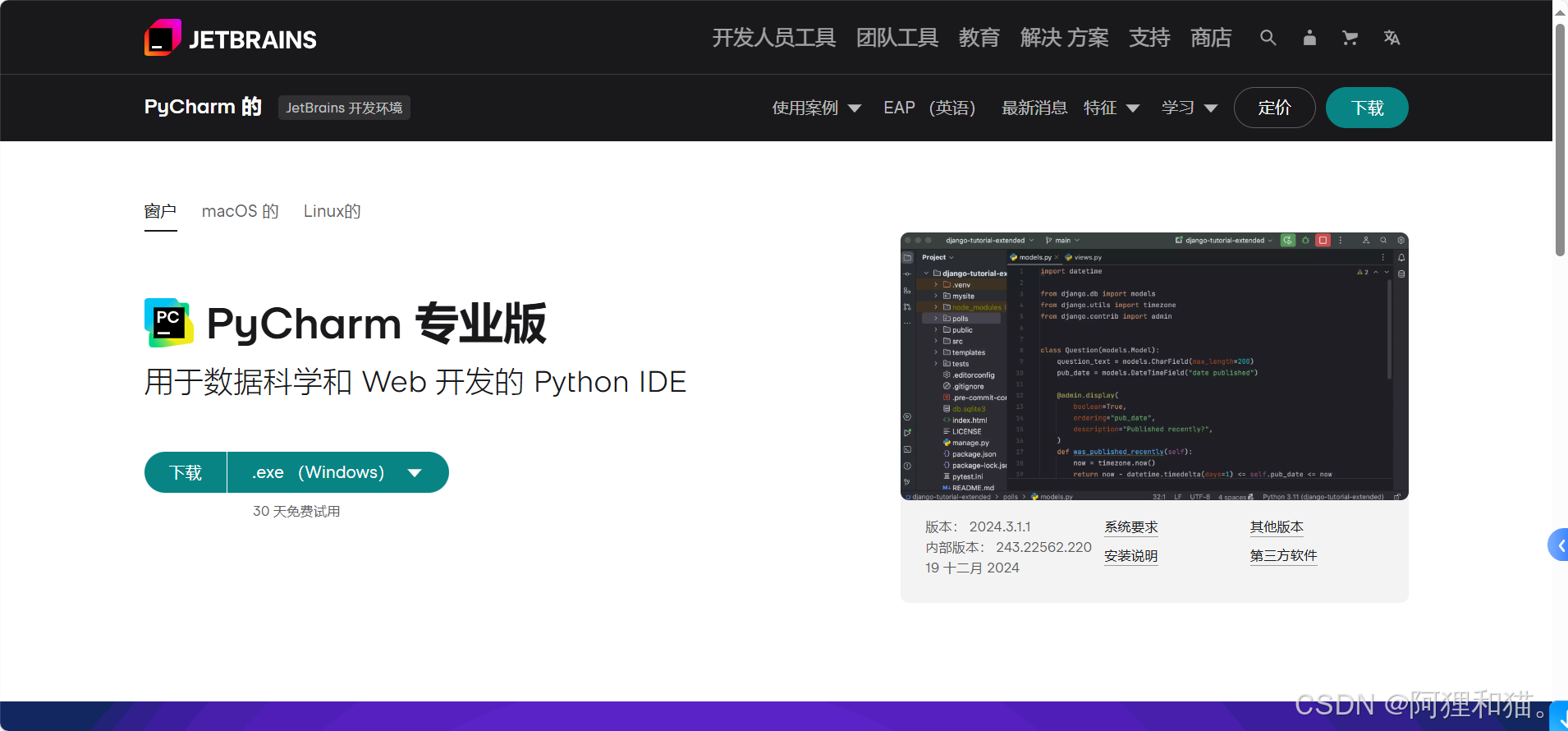The image size is (1568, 731).
Task: Open 开发人员工具 menu
Action: (x=773, y=38)
